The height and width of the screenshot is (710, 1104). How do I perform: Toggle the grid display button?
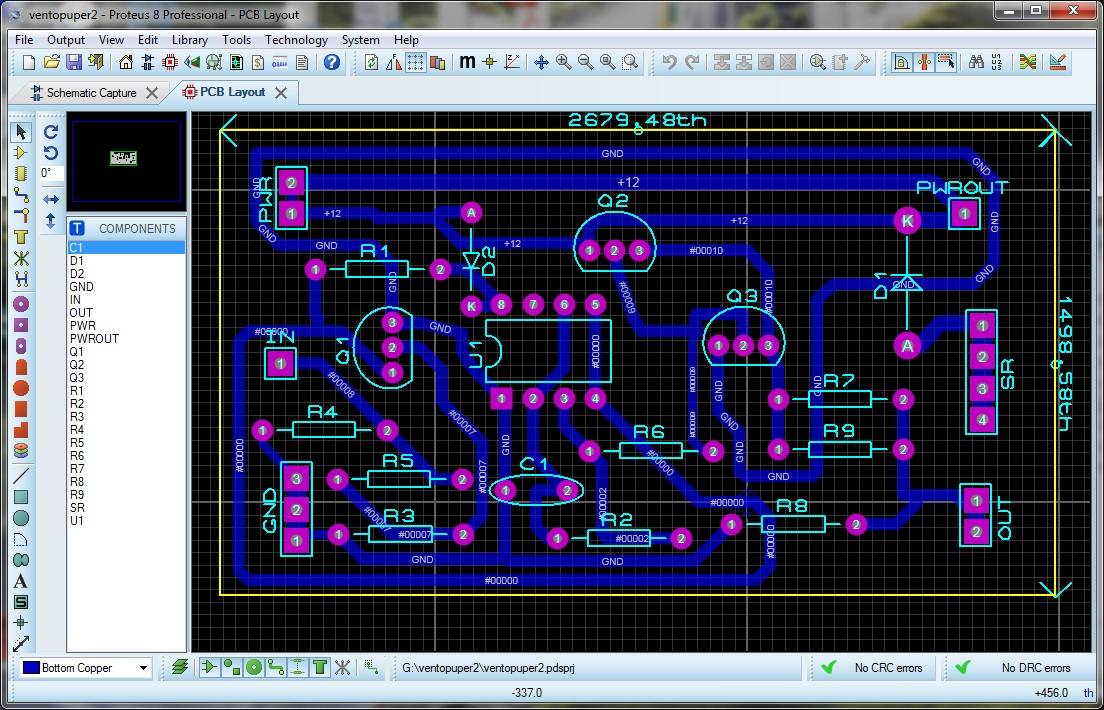coord(415,62)
